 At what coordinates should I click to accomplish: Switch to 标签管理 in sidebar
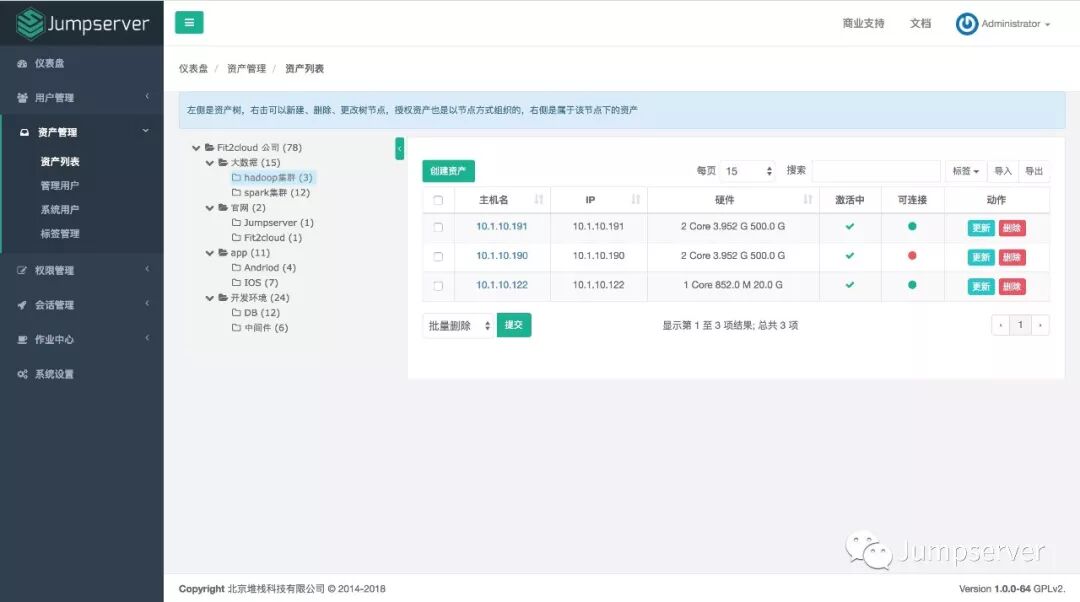pos(60,234)
